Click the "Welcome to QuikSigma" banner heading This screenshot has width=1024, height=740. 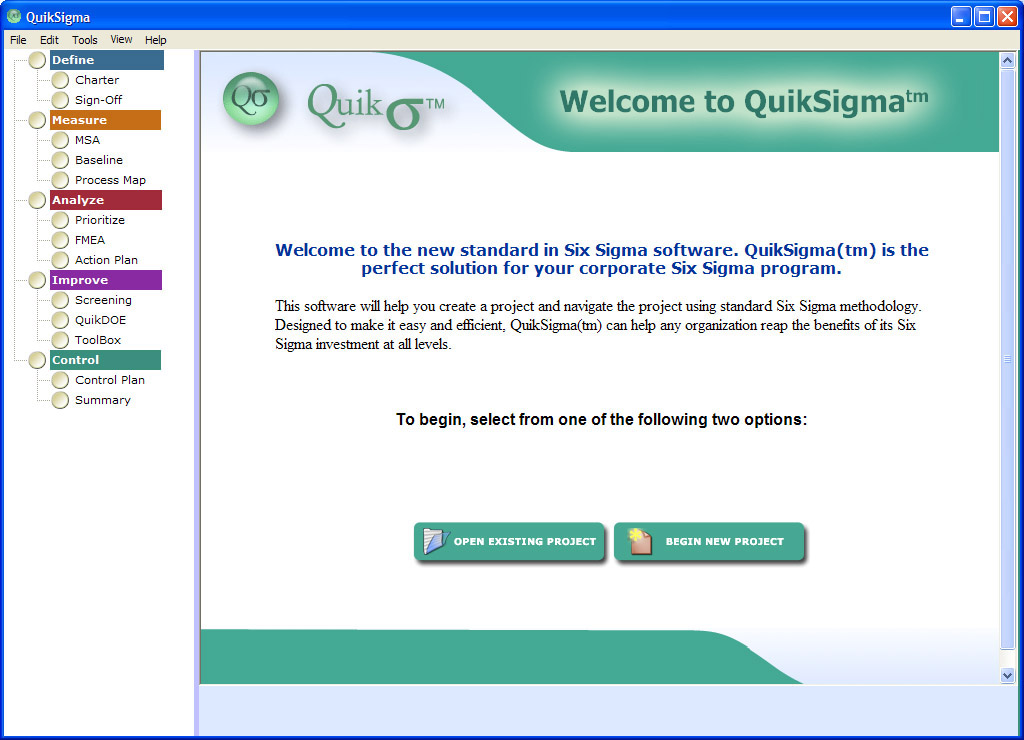click(744, 101)
